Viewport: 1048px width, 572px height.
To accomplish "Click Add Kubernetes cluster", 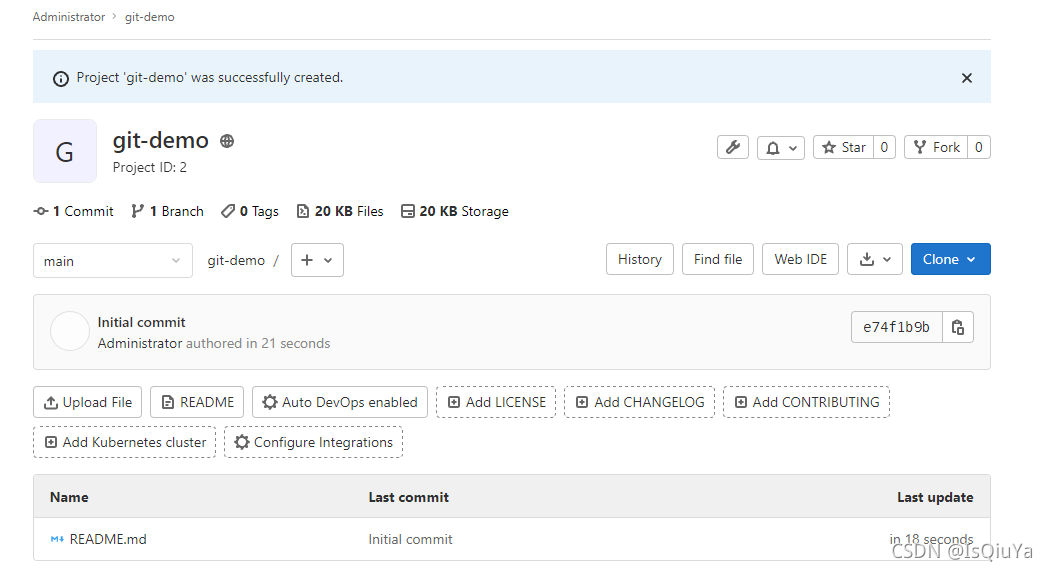I will pyautogui.click(x=125, y=442).
